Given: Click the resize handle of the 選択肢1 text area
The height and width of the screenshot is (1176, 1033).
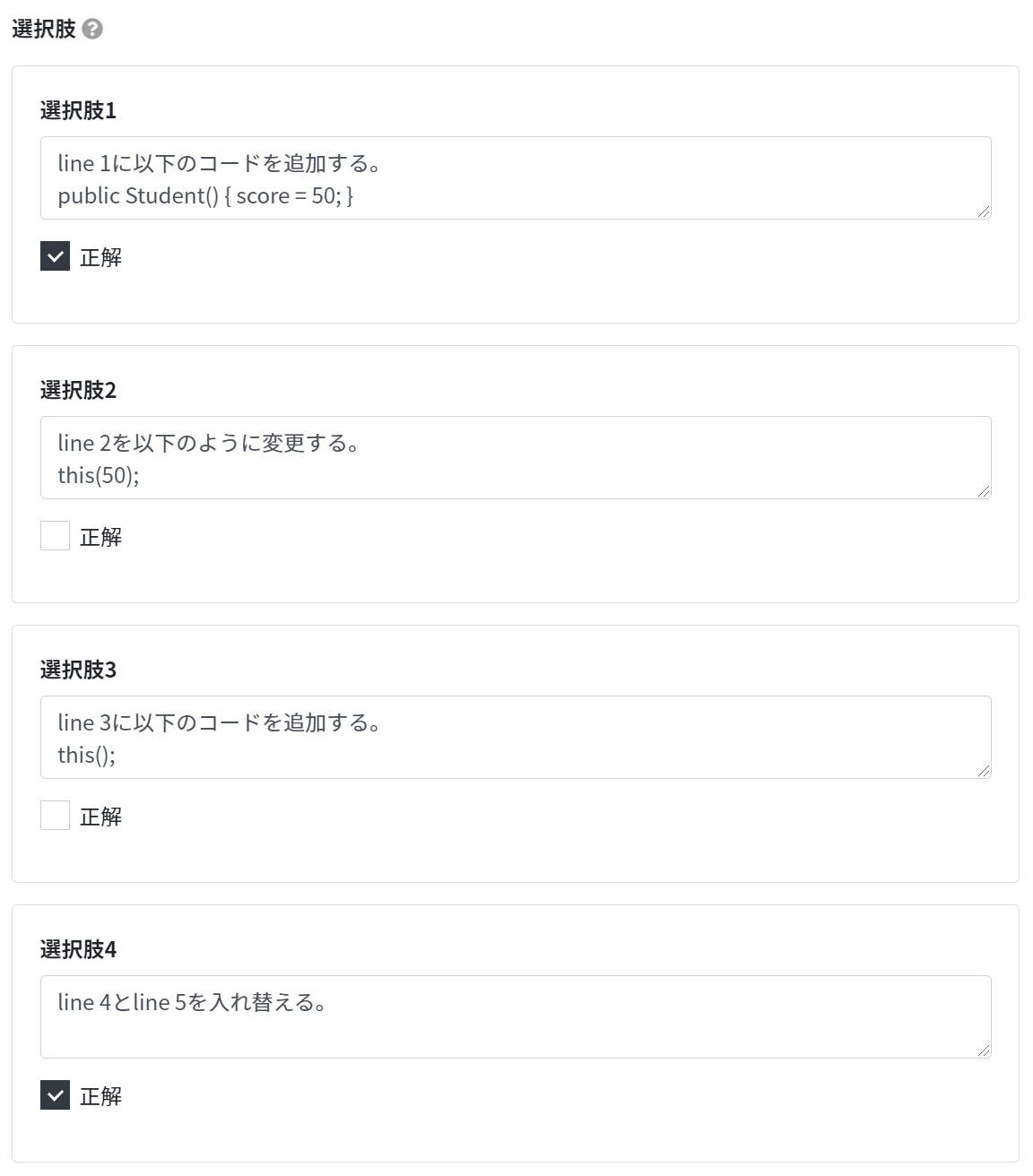Looking at the screenshot, I should 984,212.
